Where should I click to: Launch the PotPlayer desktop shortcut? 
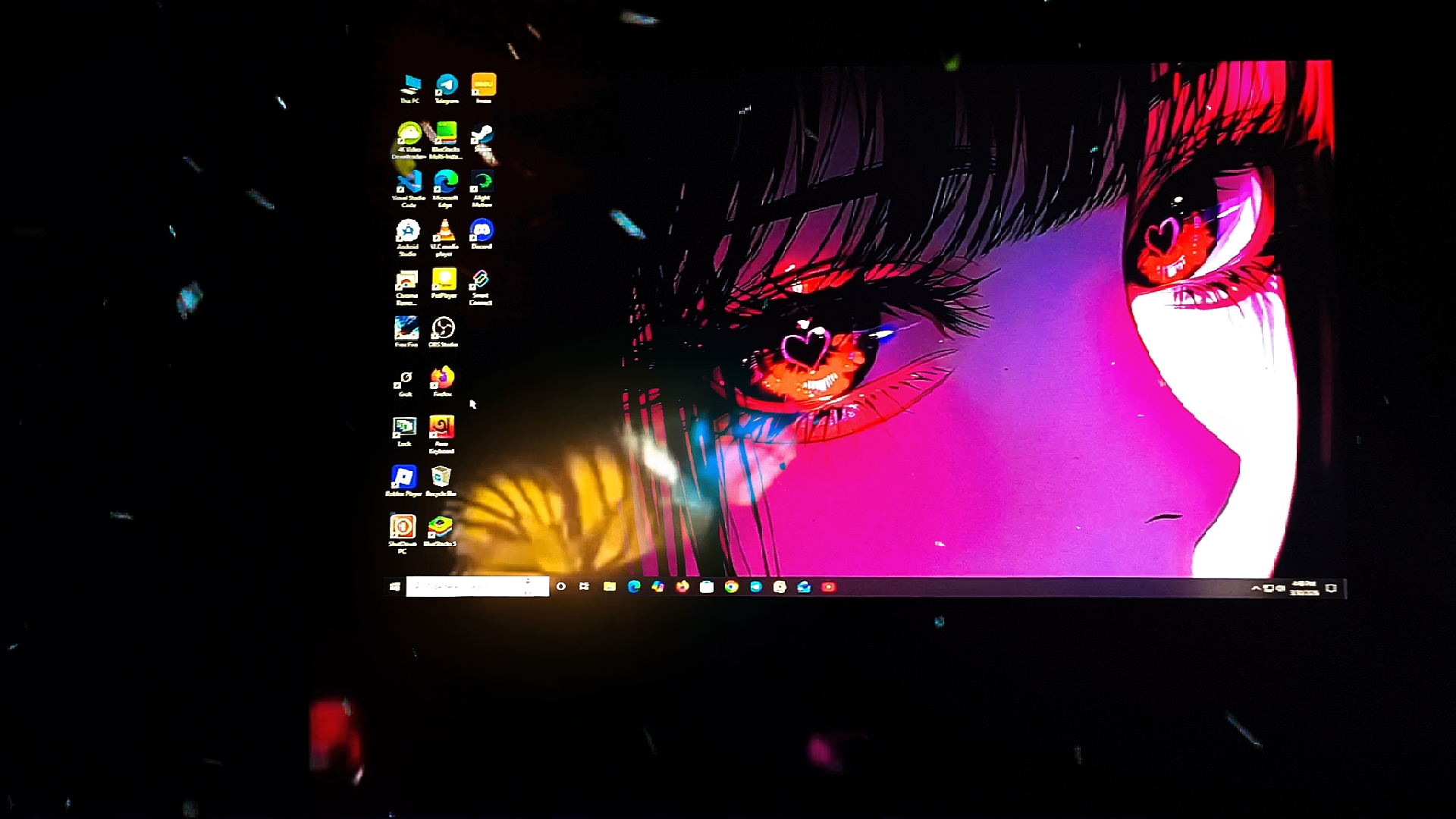pos(444,283)
